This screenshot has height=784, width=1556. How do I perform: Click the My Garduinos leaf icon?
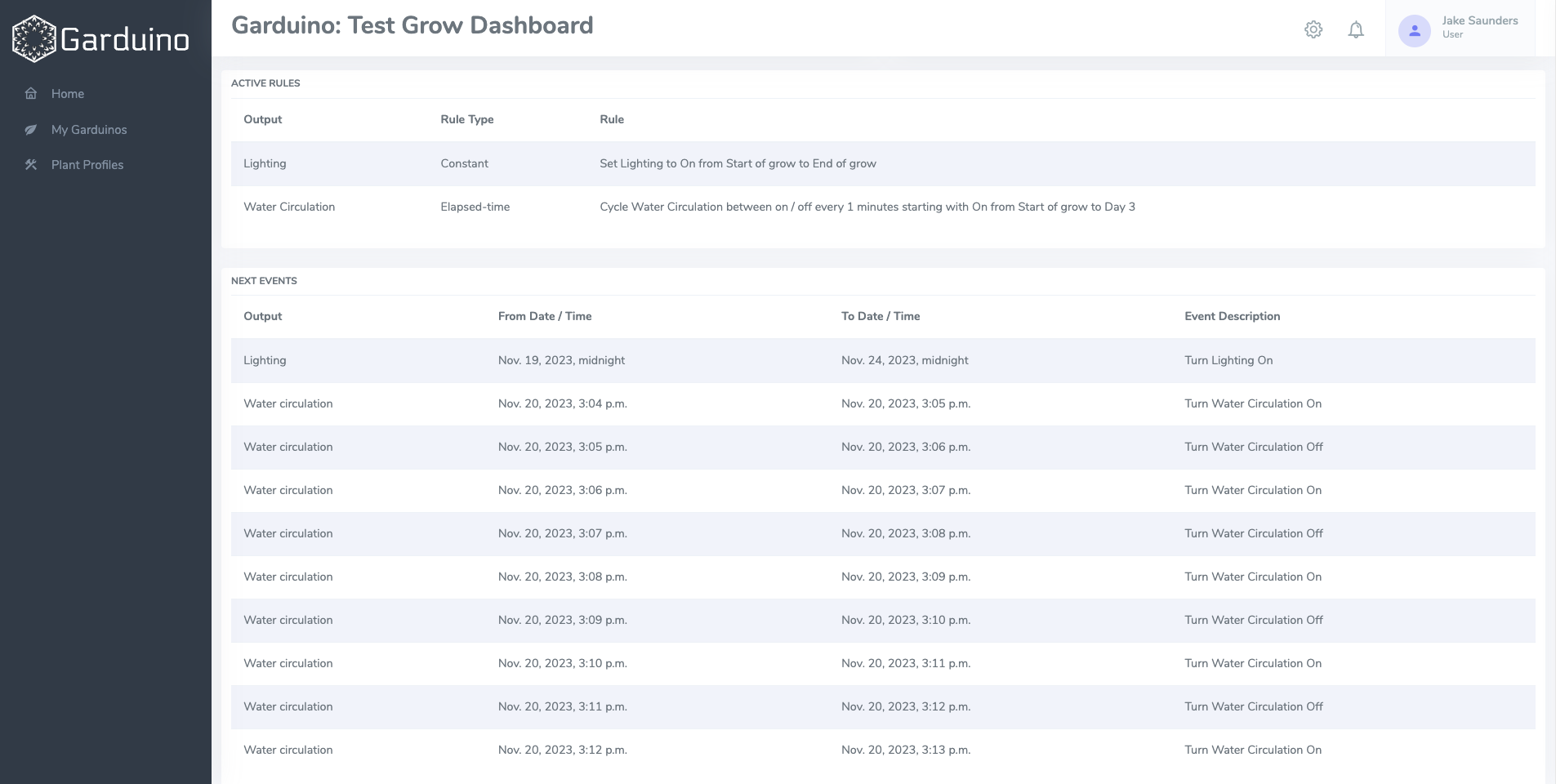31,130
